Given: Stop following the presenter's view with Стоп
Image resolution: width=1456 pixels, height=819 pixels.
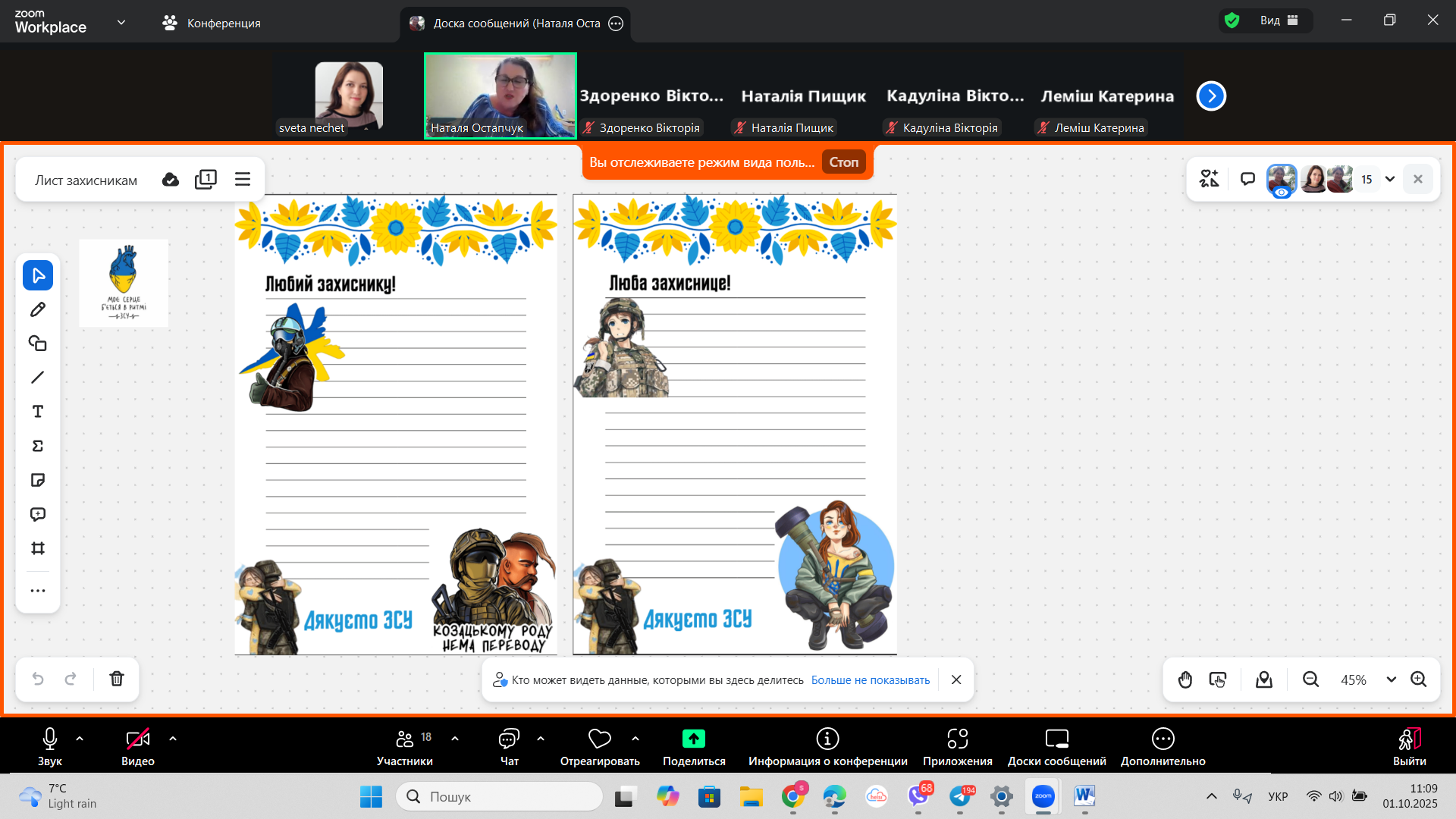Looking at the screenshot, I should pyautogui.click(x=843, y=162).
